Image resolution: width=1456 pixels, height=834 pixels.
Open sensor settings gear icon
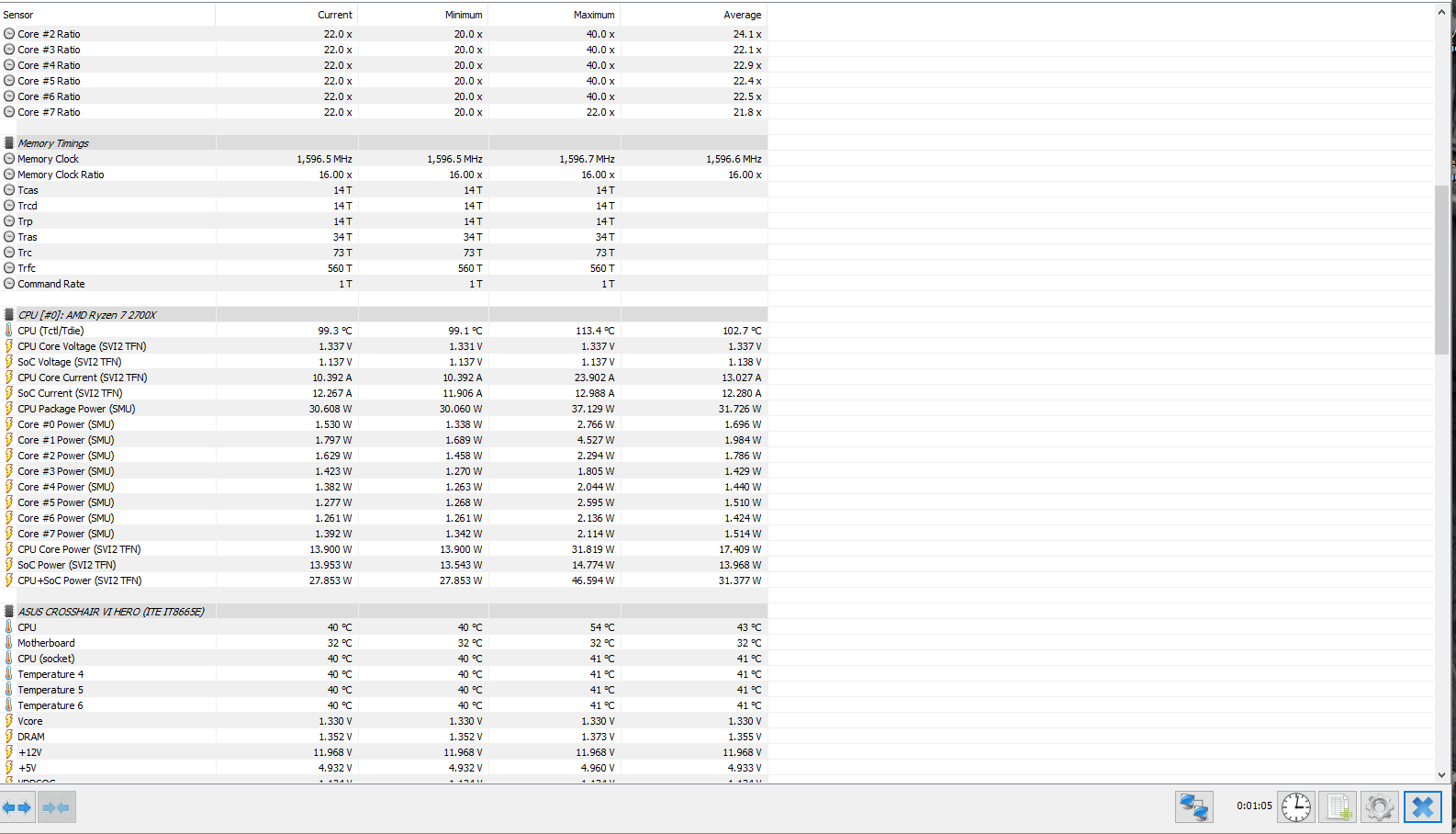point(1380,807)
